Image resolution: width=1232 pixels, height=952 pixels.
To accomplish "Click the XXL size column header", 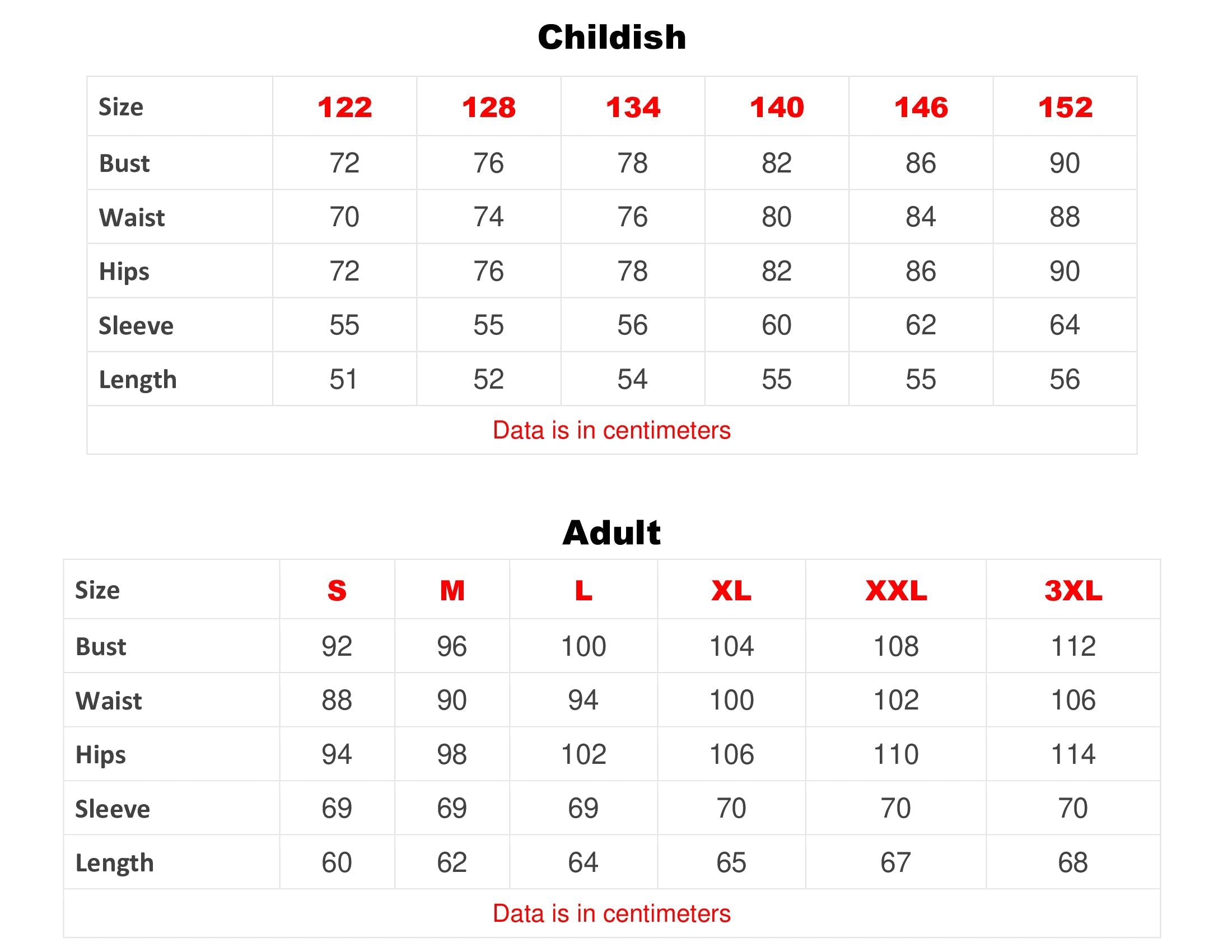I will (x=896, y=590).
